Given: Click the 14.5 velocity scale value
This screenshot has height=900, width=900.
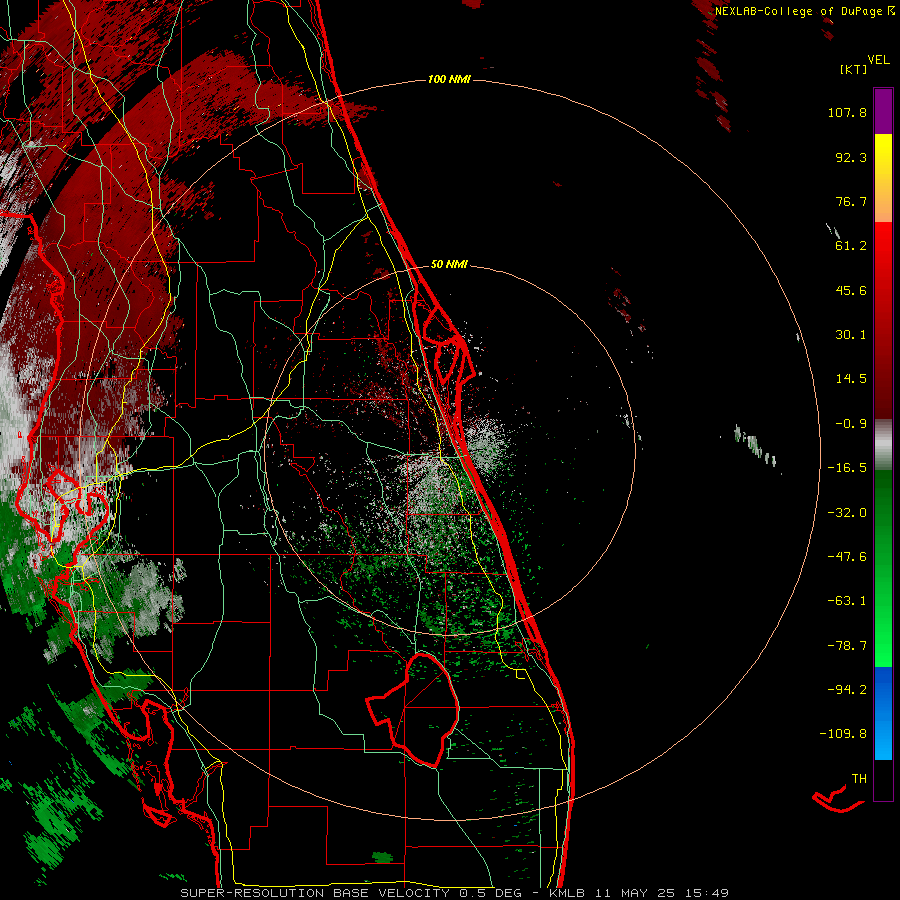Looking at the screenshot, I should [851, 379].
